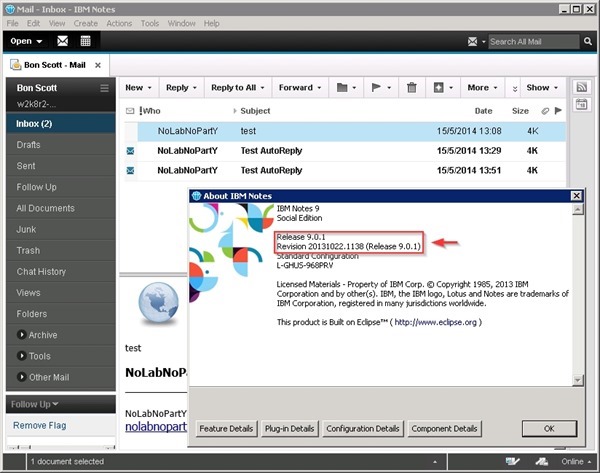The image size is (600, 473).
Task: Open the Calendar grid icon in top bar
Action: click(85, 41)
